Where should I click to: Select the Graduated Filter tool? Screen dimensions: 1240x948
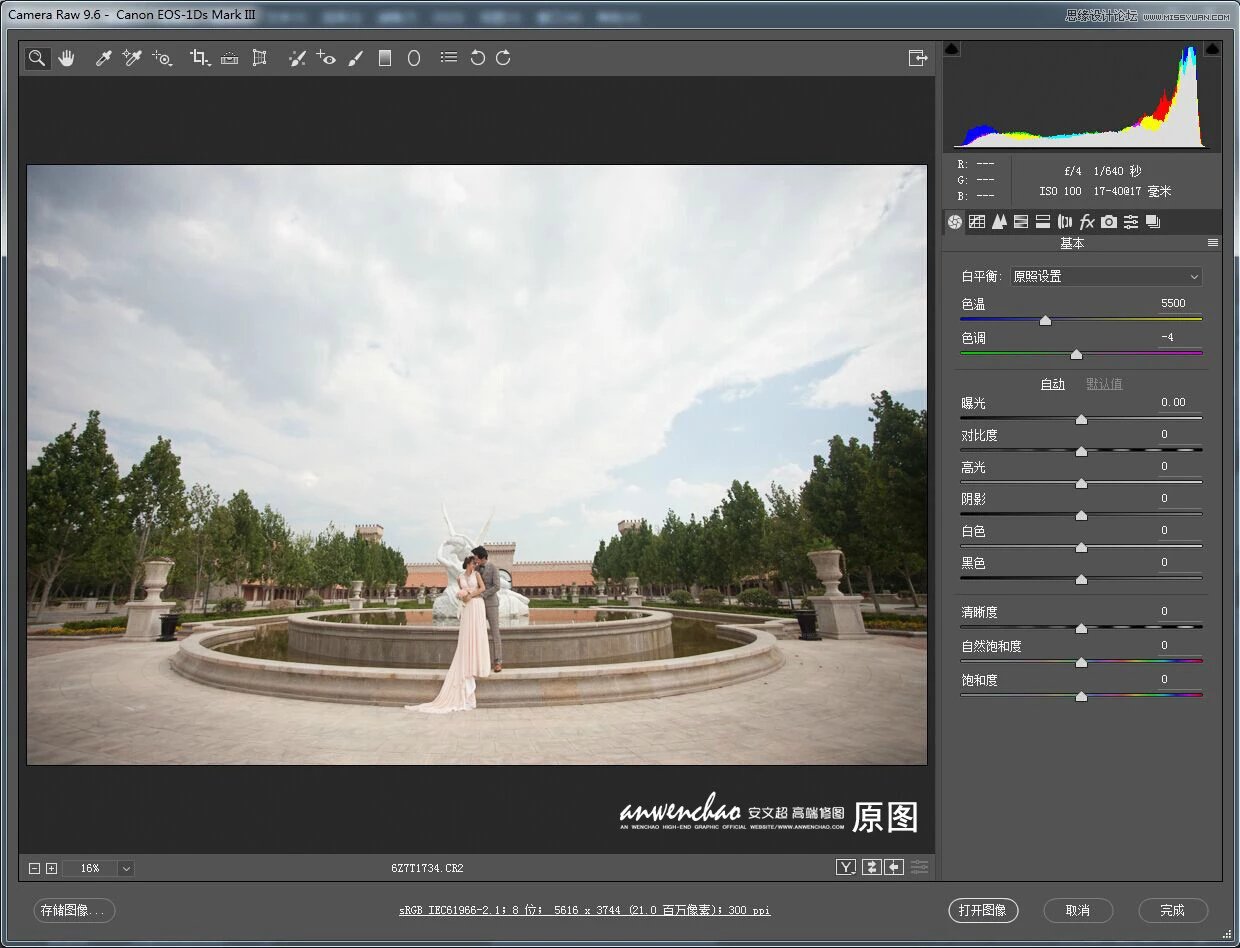coord(385,58)
